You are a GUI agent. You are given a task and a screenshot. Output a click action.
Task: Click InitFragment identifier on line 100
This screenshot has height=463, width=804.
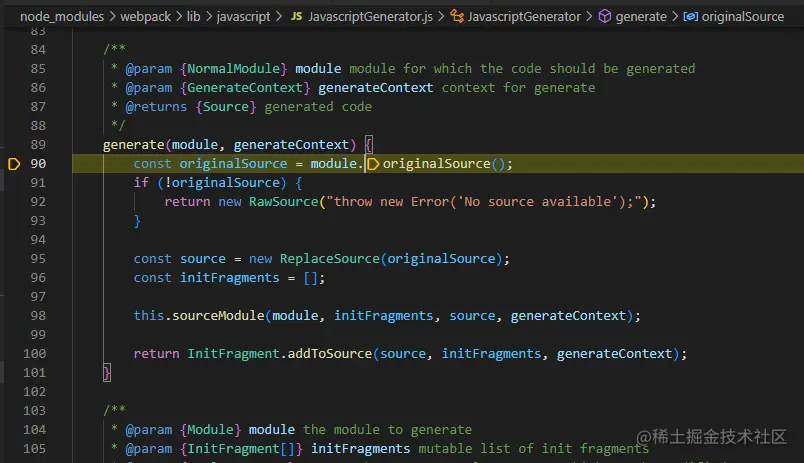pyautogui.click(x=233, y=353)
